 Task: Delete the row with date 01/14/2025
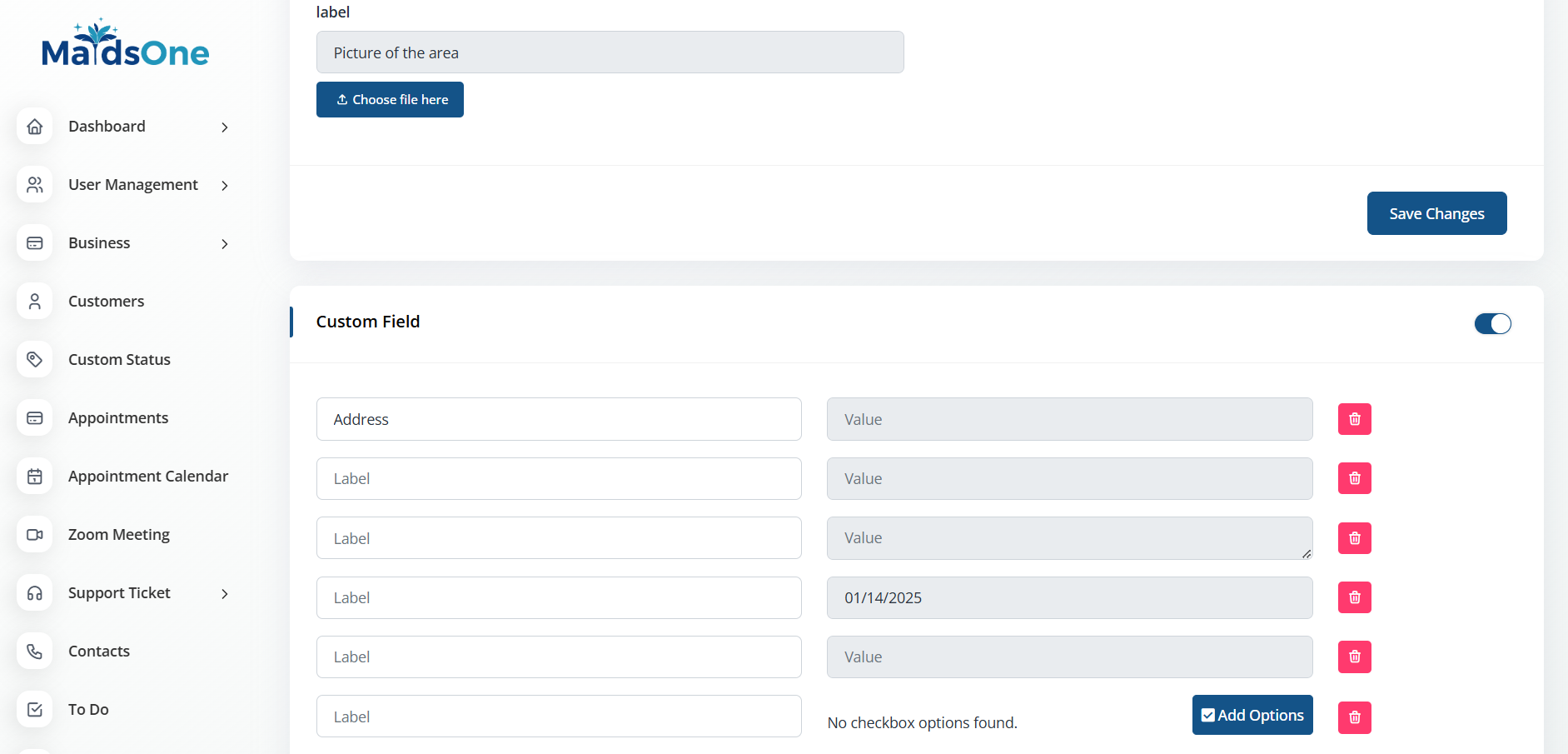click(x=1354, y=597)
